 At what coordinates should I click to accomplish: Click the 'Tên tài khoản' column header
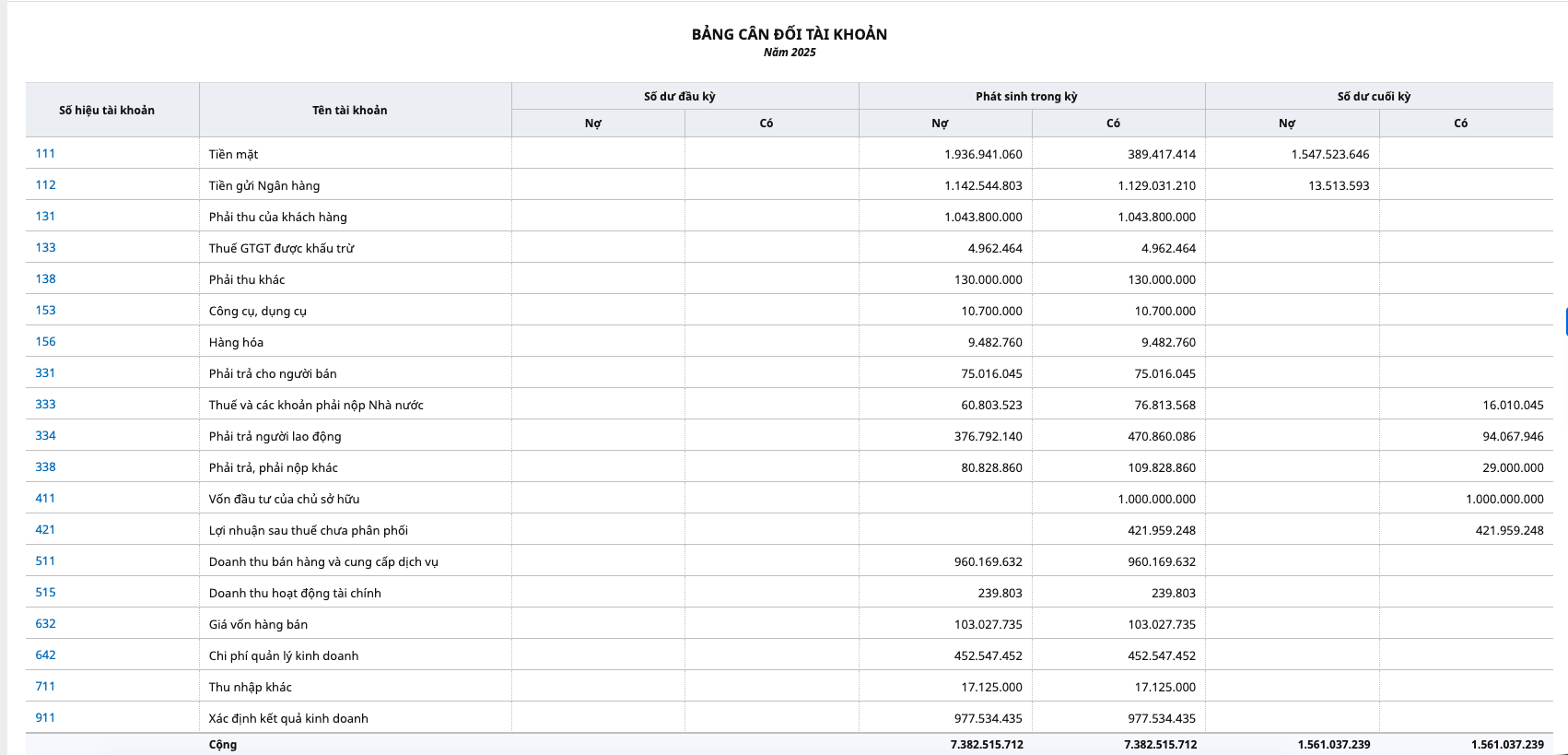[x=349, y=111]
